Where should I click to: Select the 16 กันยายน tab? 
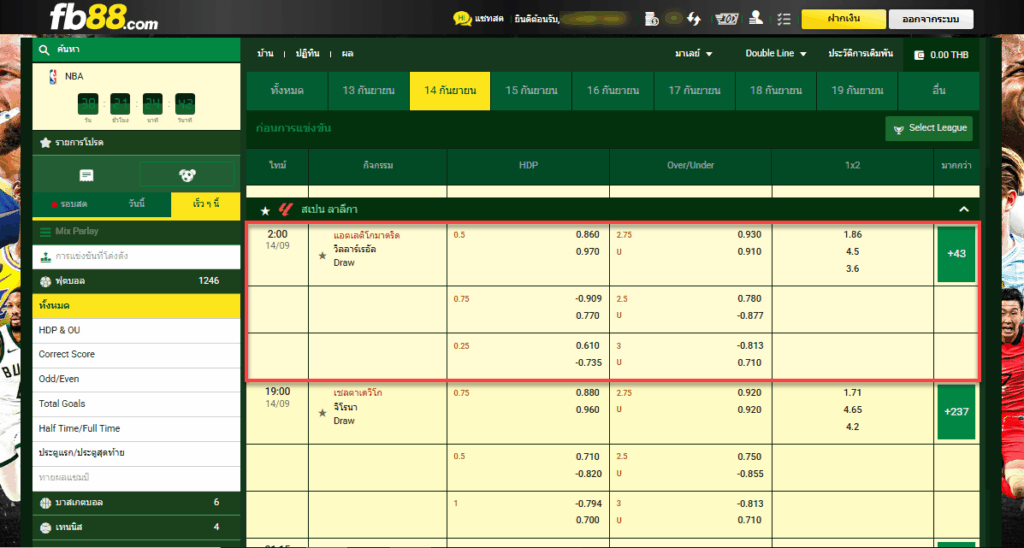click(613, 91)
